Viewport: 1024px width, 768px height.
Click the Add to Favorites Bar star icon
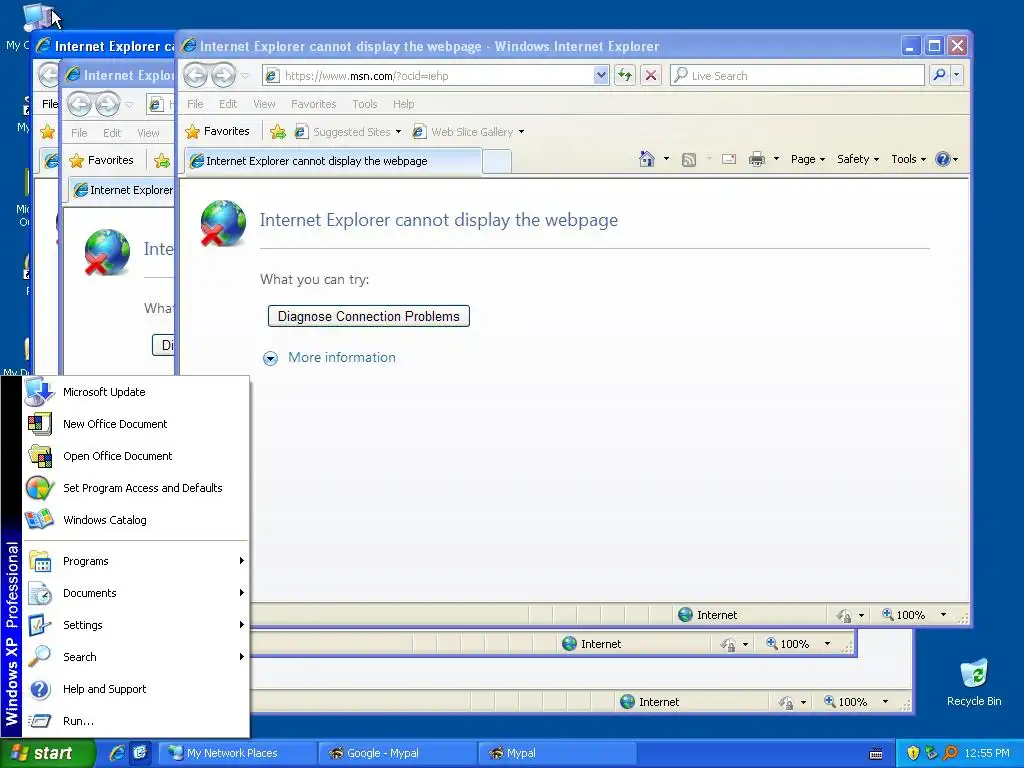(278, 132)
